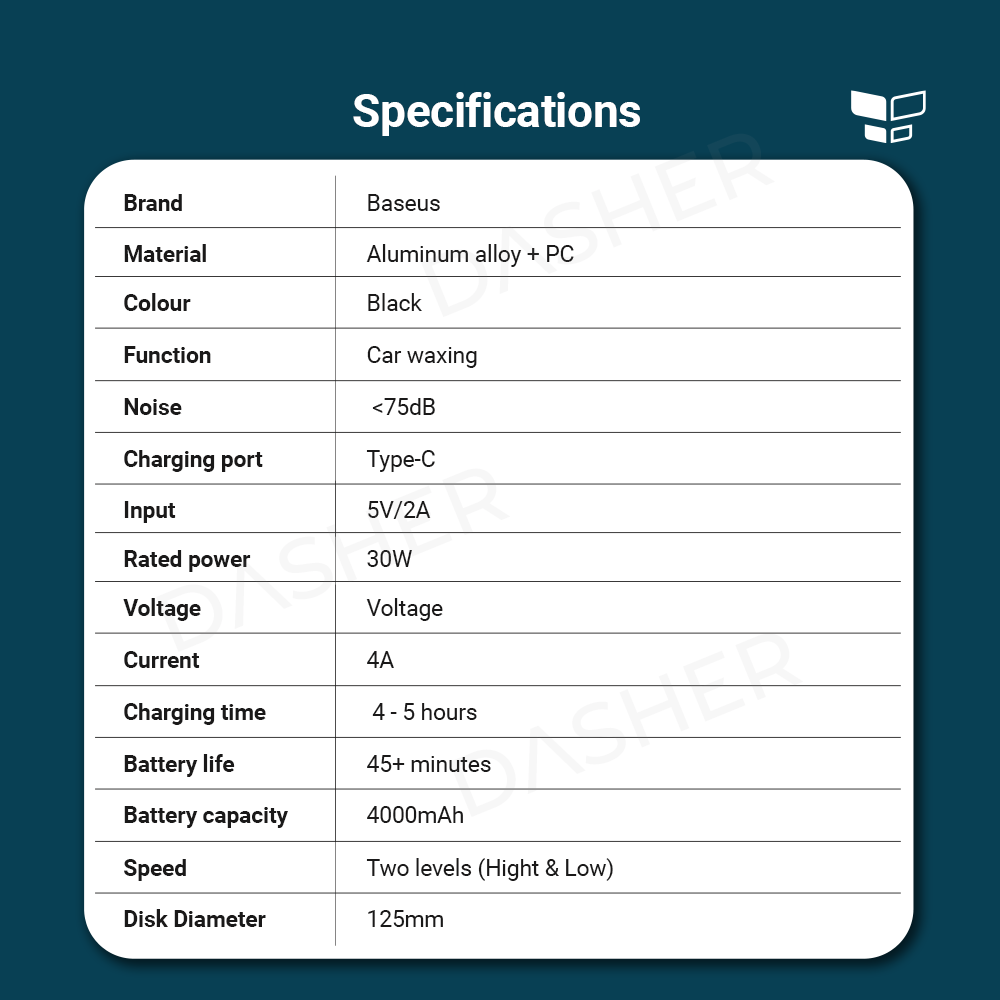Screen dimensions: 1000x1000
Task: Select the Material row label
Action: 165,254
